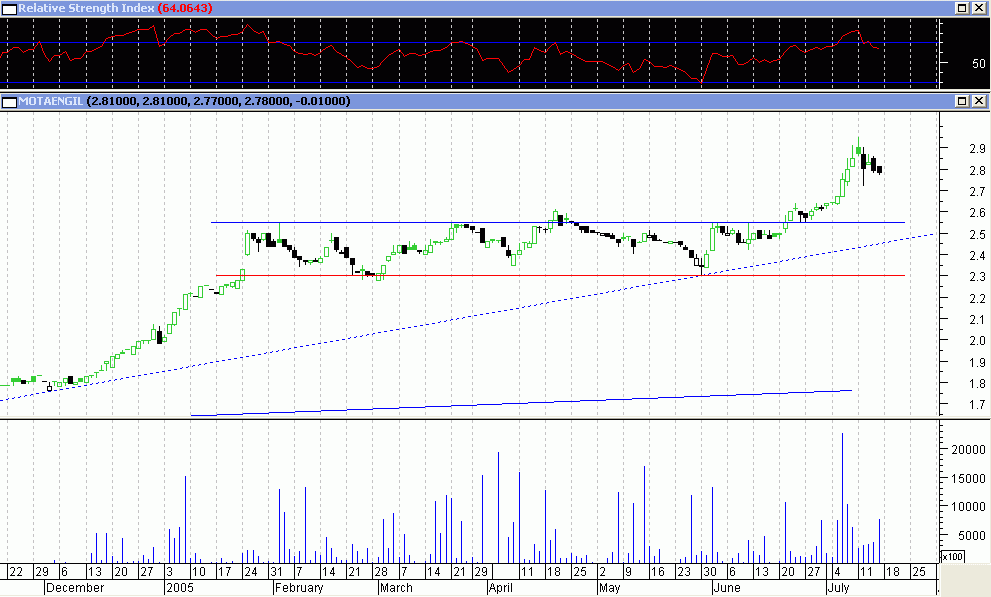Maximize the MOTAENGIL price chart panel

pos(961,101)
